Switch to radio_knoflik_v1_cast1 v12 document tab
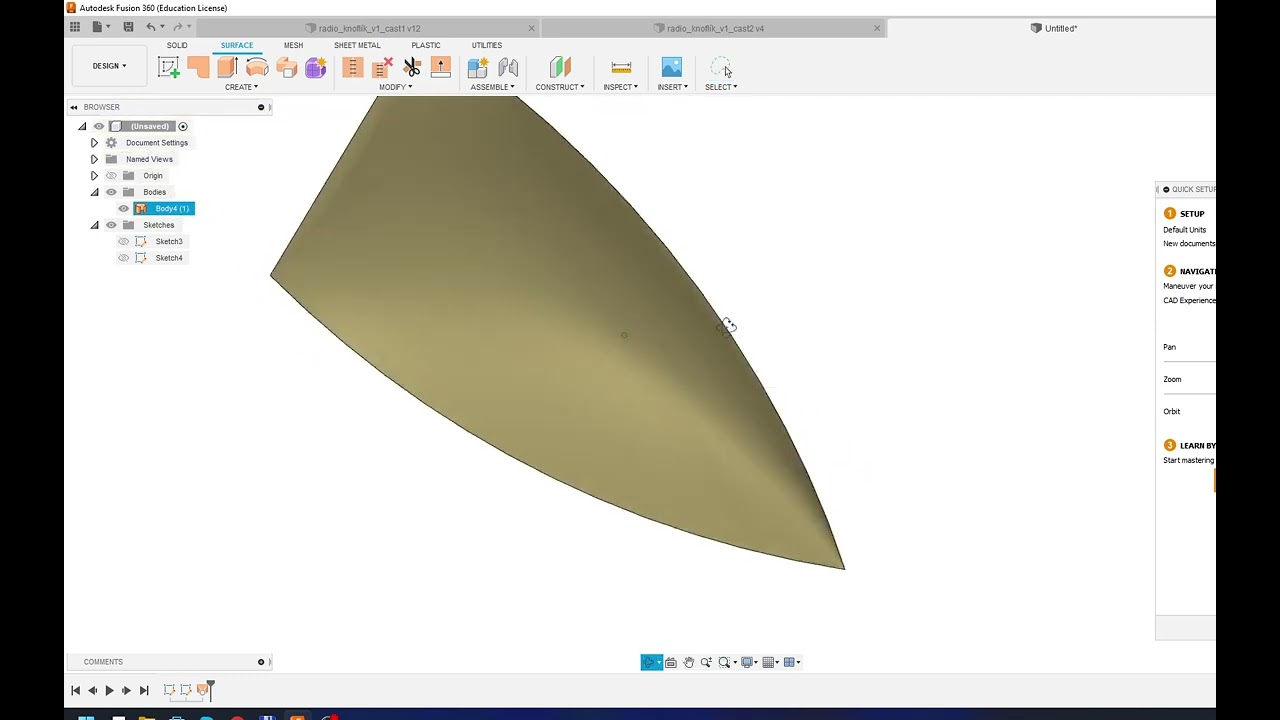 (368, 28)
